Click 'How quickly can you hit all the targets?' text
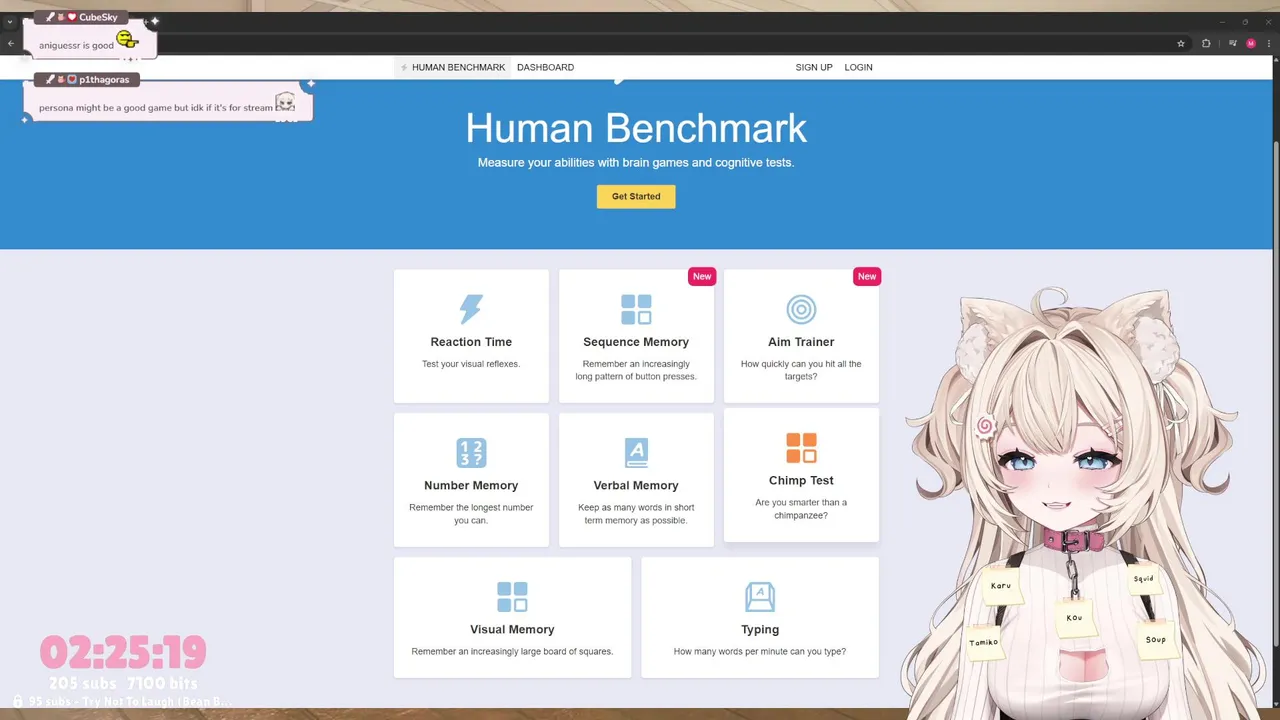Screen dimensions: 1280x720 [801, 370]
